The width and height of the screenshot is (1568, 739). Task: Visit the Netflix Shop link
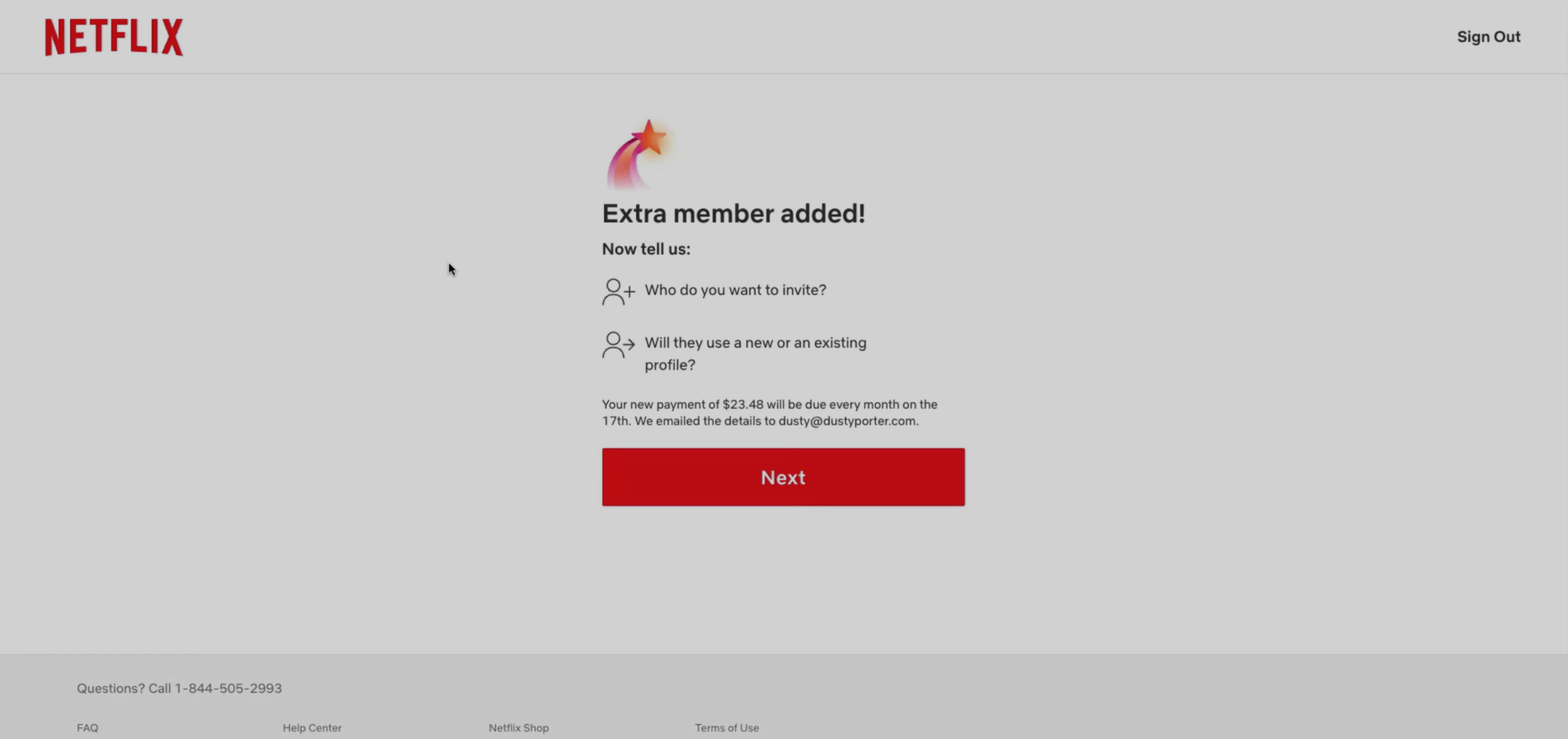click(x=518, y=728)
